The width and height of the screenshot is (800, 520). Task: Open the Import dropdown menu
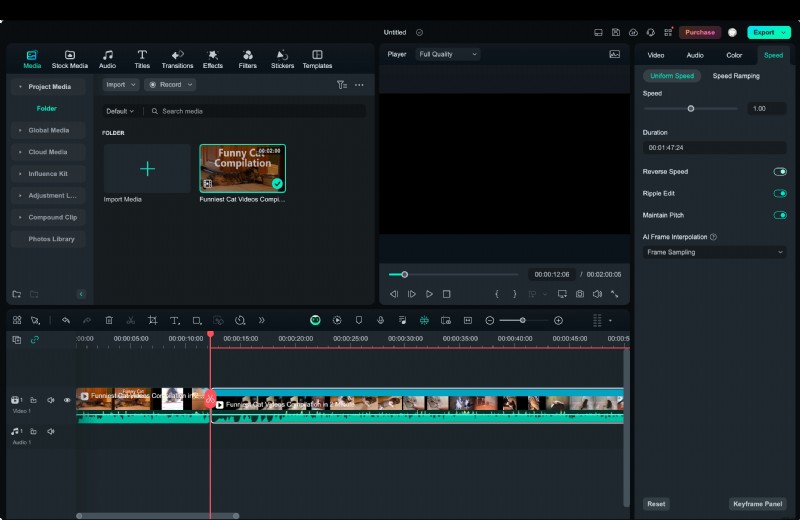[121, 85]
